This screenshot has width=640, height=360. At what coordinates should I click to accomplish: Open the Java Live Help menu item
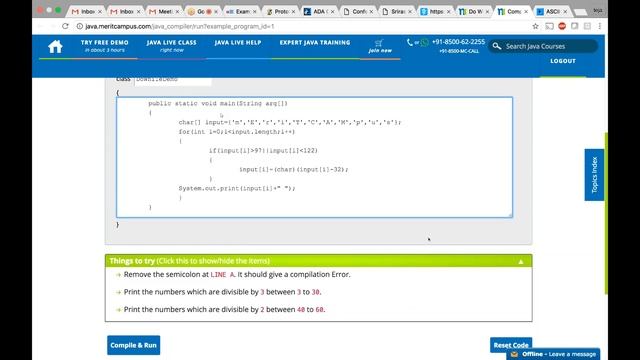[x=238, y=42]
